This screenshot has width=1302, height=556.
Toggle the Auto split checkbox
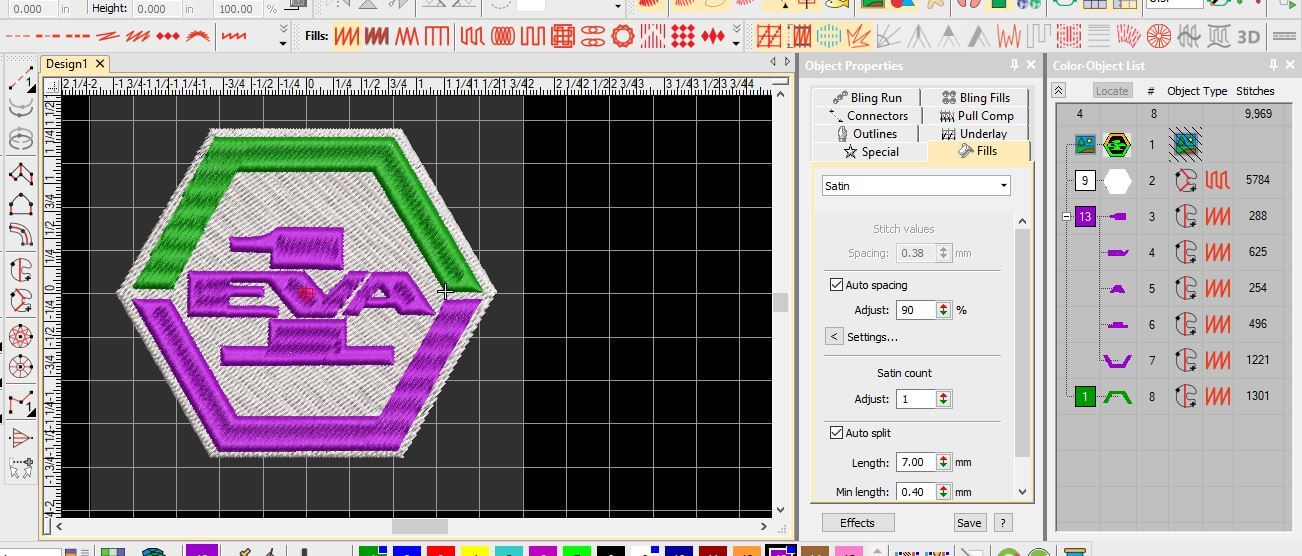pos(837,433)
